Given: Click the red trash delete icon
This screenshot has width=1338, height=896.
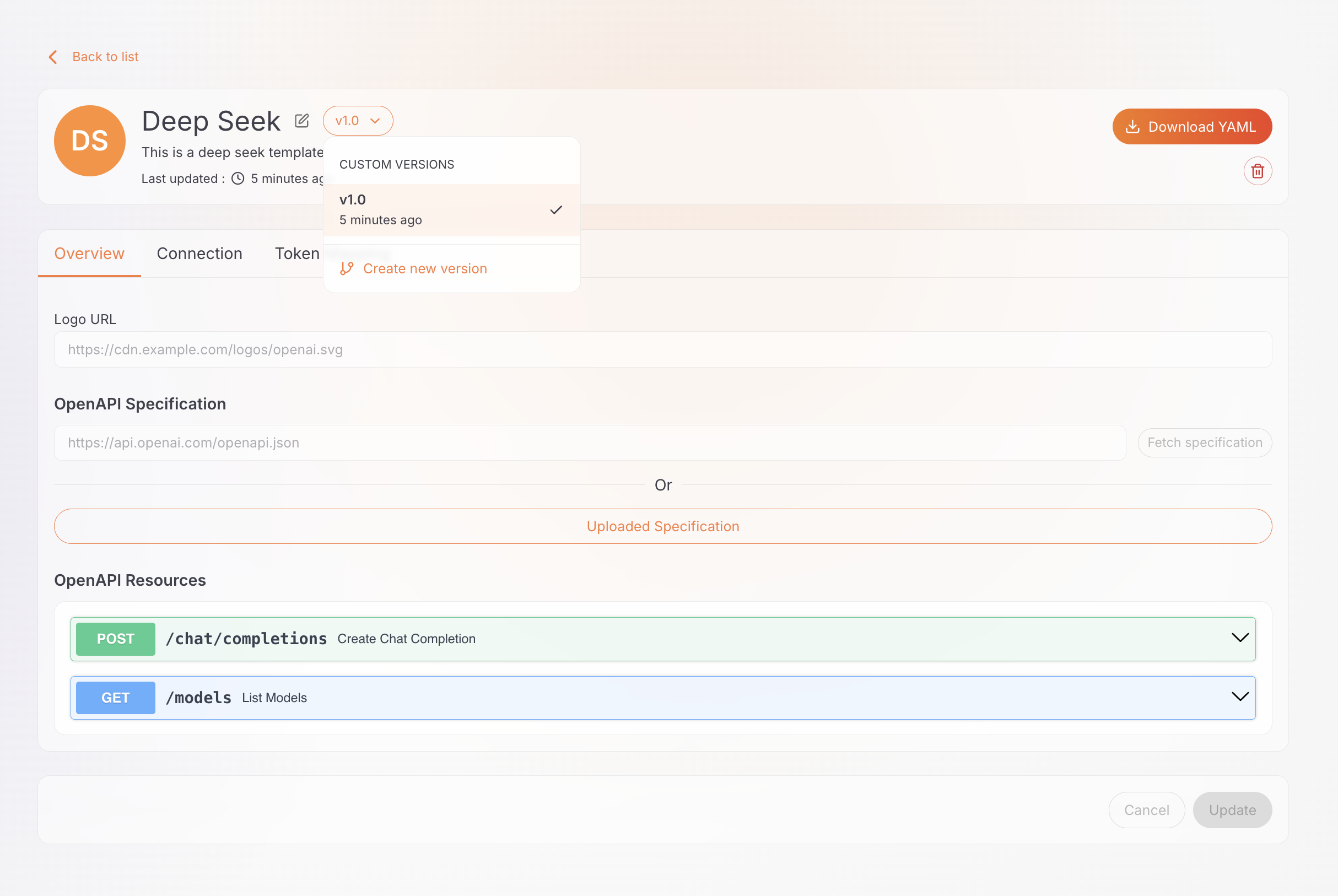Looking at the screenshot, I should (1258, 171).
